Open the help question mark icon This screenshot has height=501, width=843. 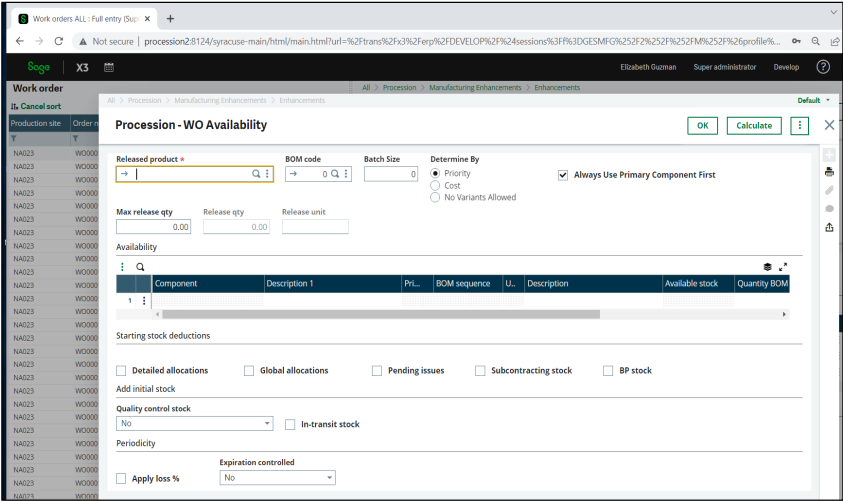coord(823,67)
